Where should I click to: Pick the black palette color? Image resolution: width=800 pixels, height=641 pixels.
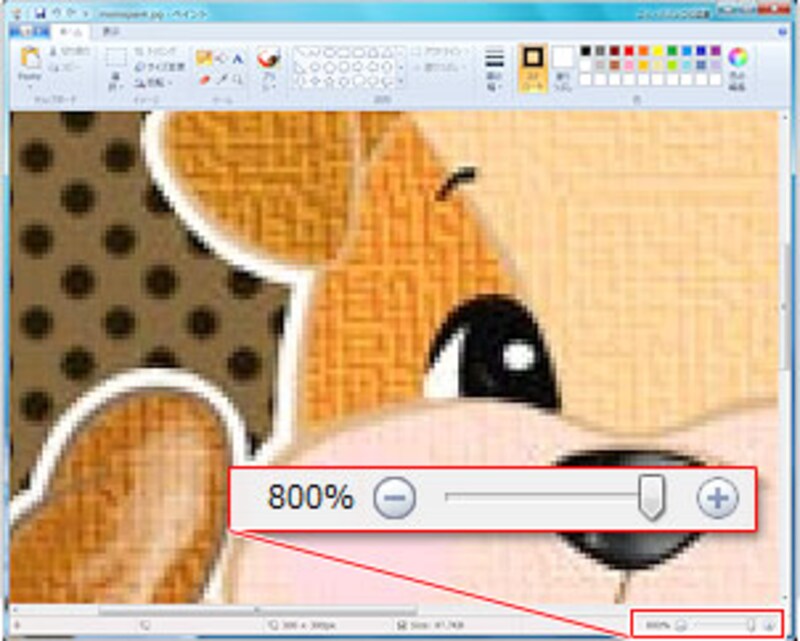[x=586, y=51]
